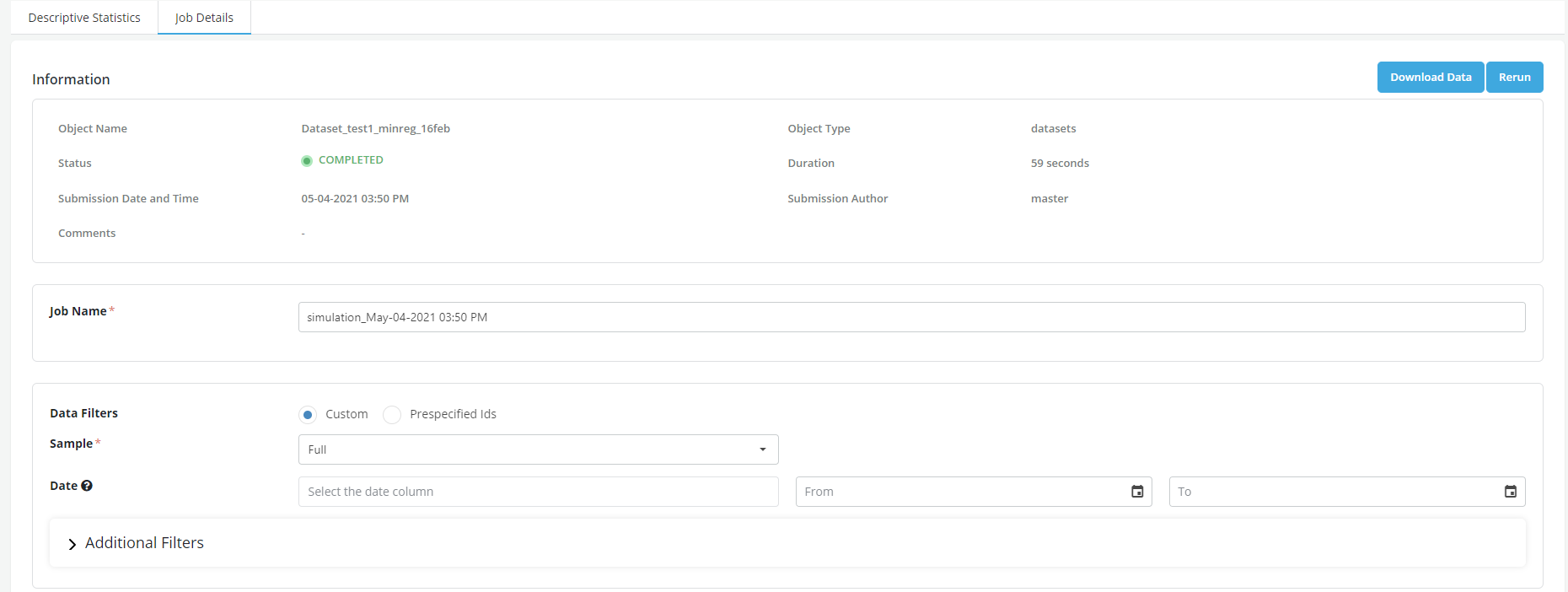This screenshot has width=1568, height=592.
Task: Click inside the To date field
Action: click(1334, 492)
